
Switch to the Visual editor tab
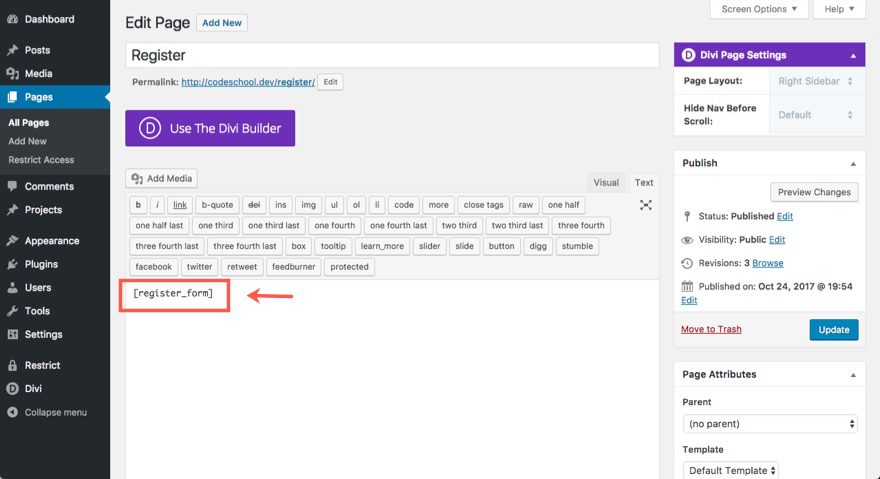606,183
